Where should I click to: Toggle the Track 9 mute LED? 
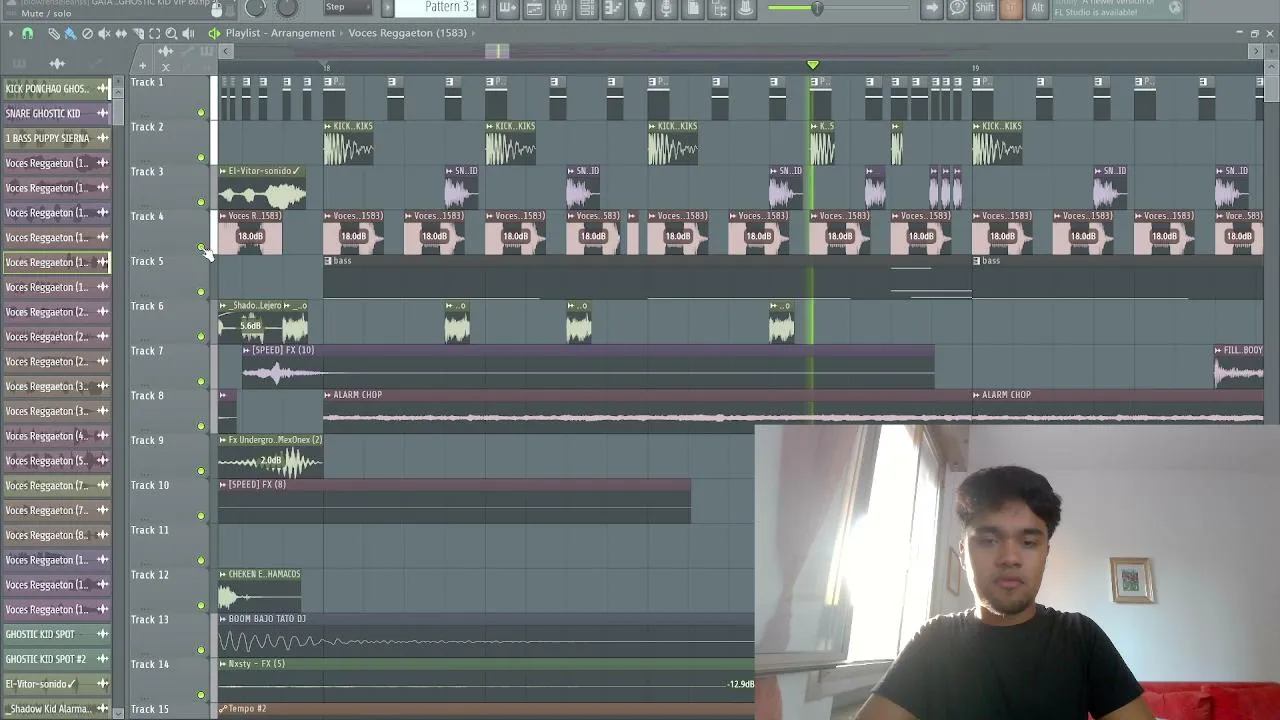coord(201,471)
